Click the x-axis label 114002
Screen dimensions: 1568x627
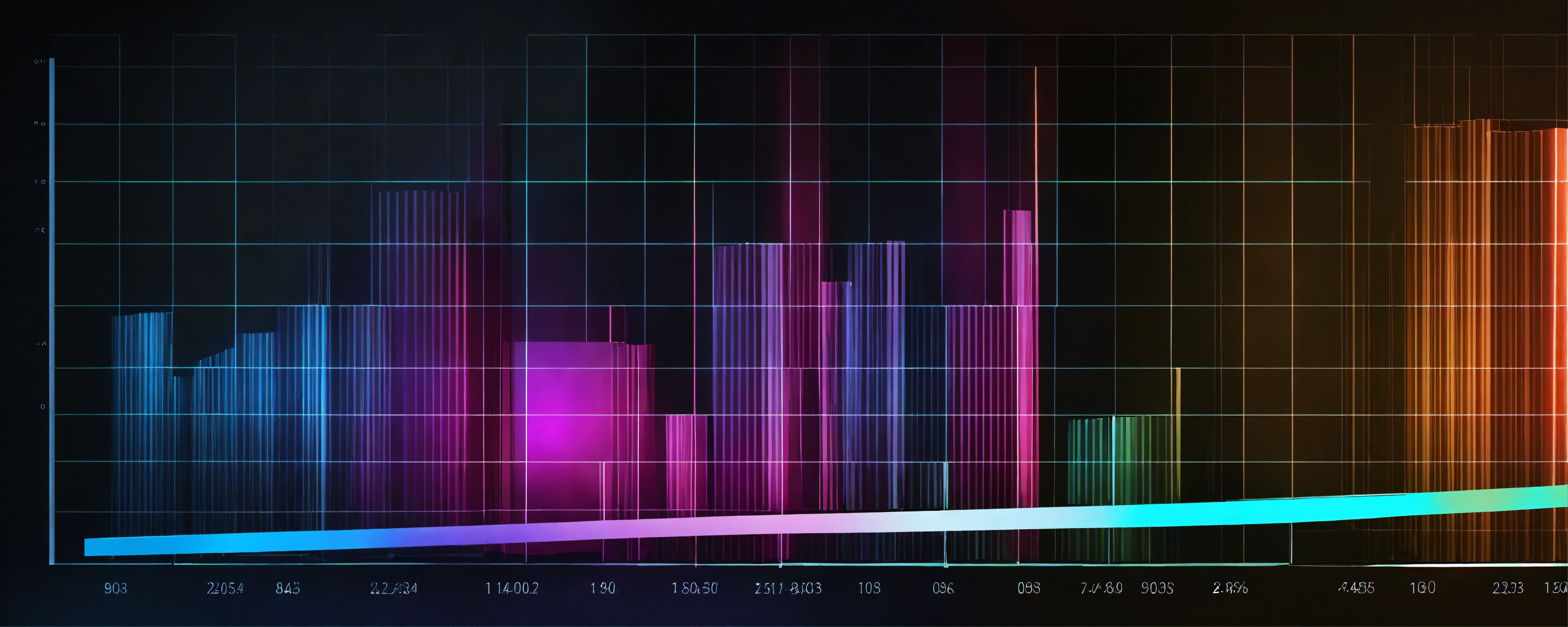coord(511,588)
